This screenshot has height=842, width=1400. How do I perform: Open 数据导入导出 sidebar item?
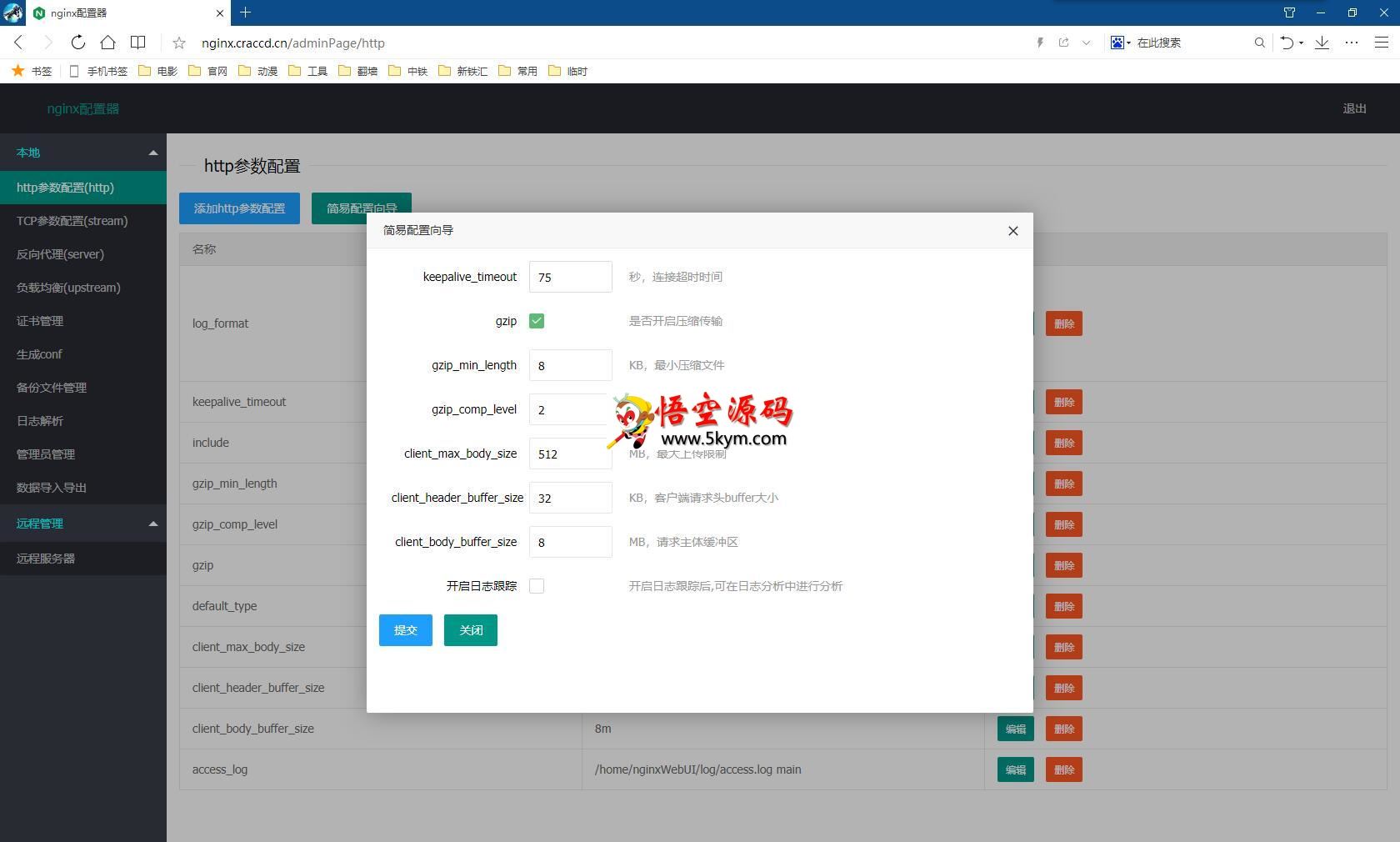tap(83, 488)
